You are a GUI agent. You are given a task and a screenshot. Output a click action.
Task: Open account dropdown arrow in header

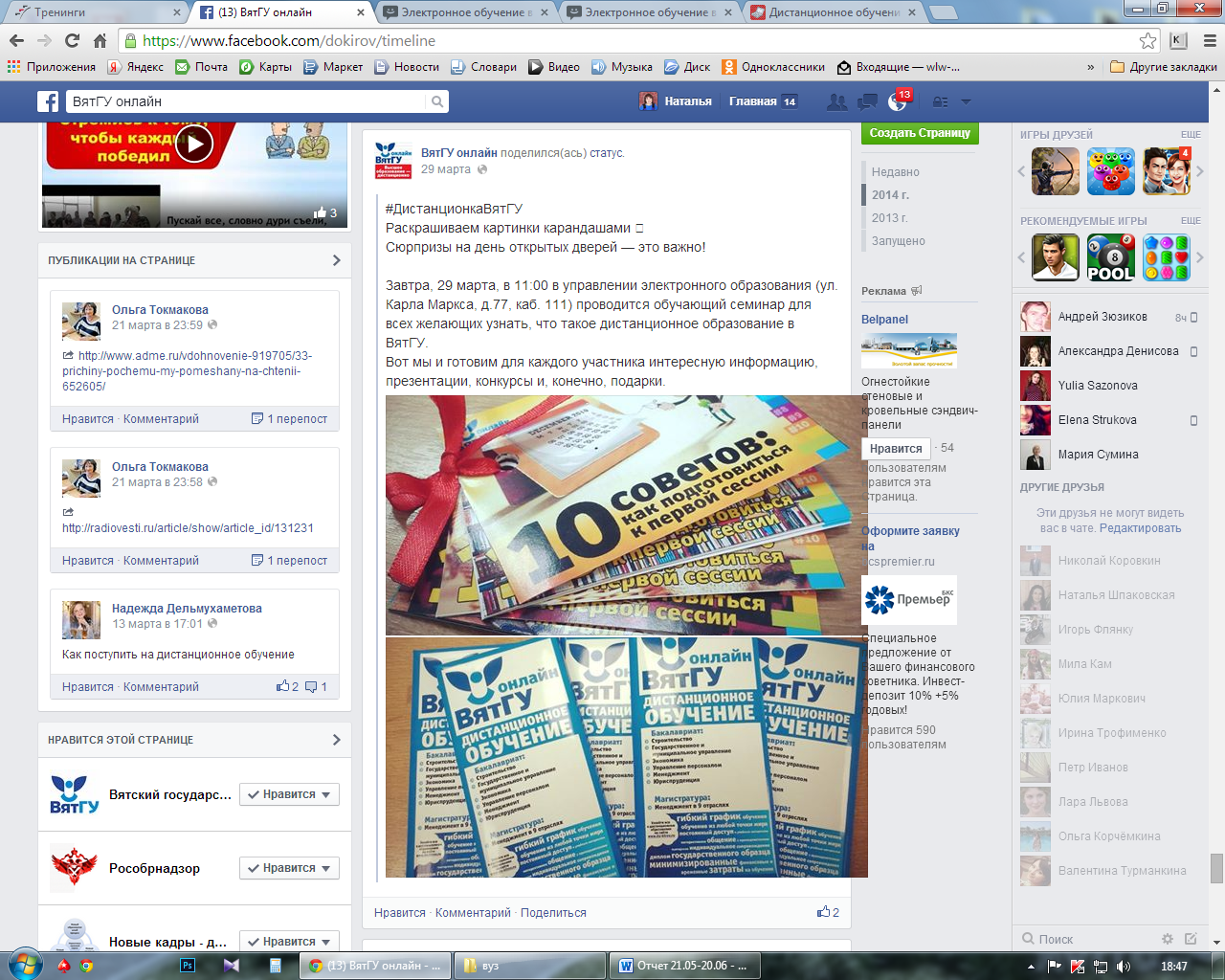pyautogui.click(x=966, y=101)
